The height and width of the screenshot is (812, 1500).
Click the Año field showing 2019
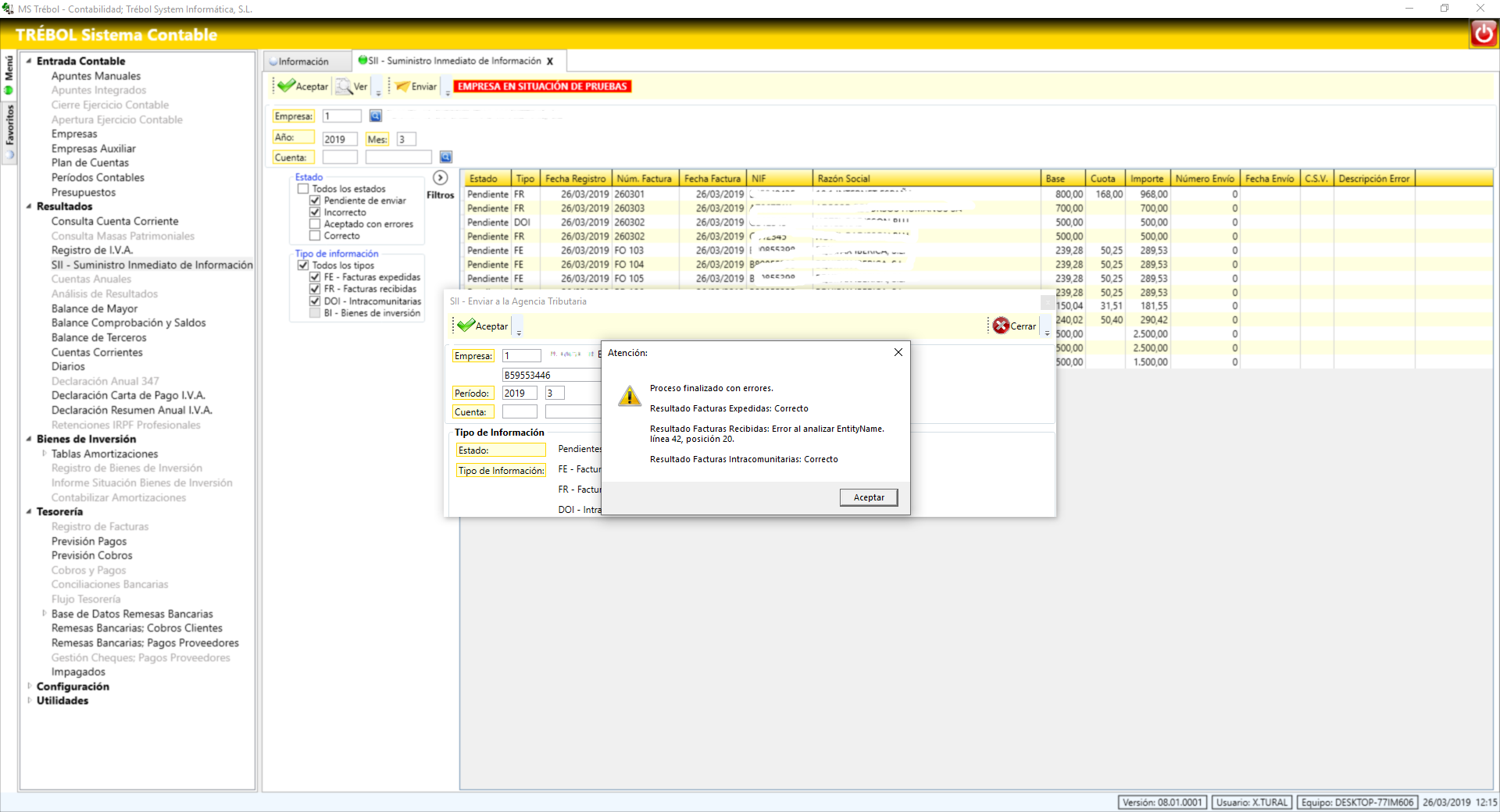(340, 139)
